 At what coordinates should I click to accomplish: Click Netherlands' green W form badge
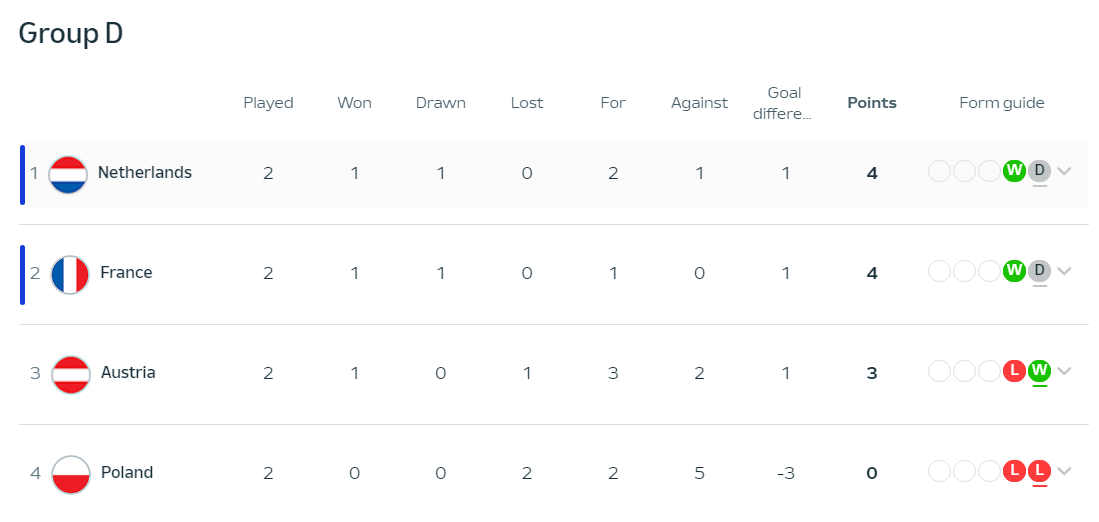coord(1014,171)
